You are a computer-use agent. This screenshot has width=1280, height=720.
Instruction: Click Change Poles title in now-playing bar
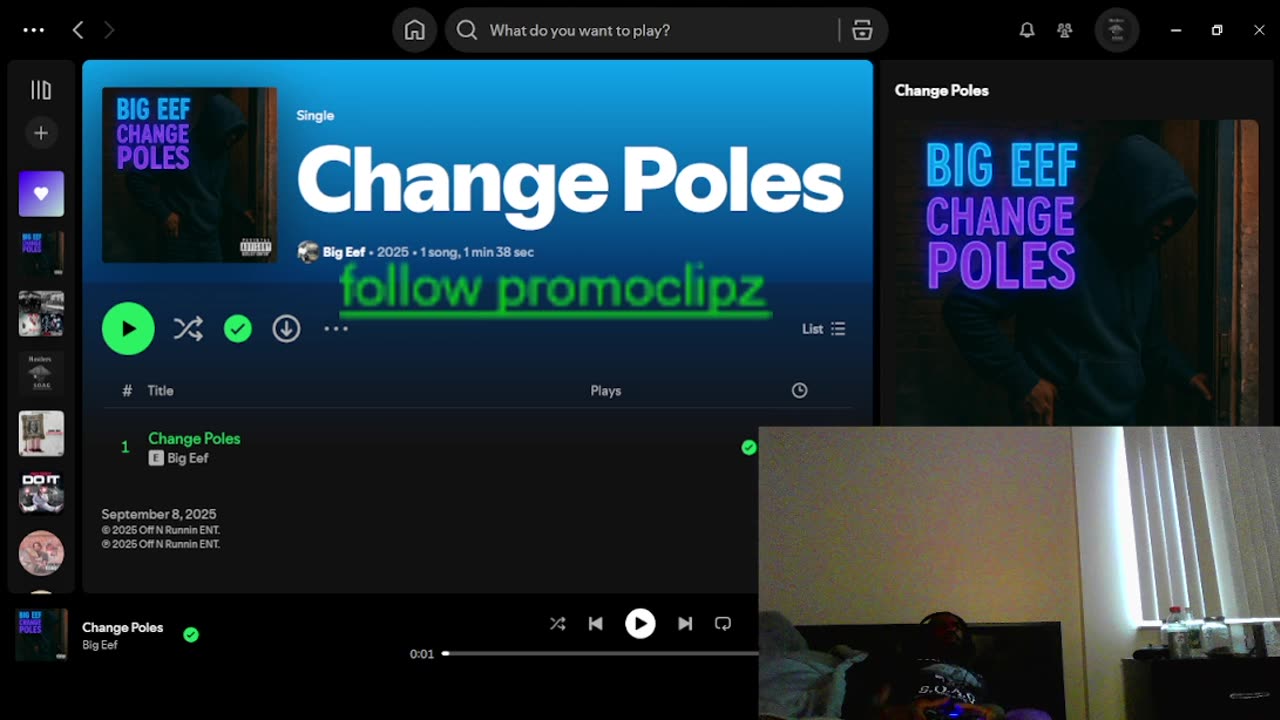point(122,627)
